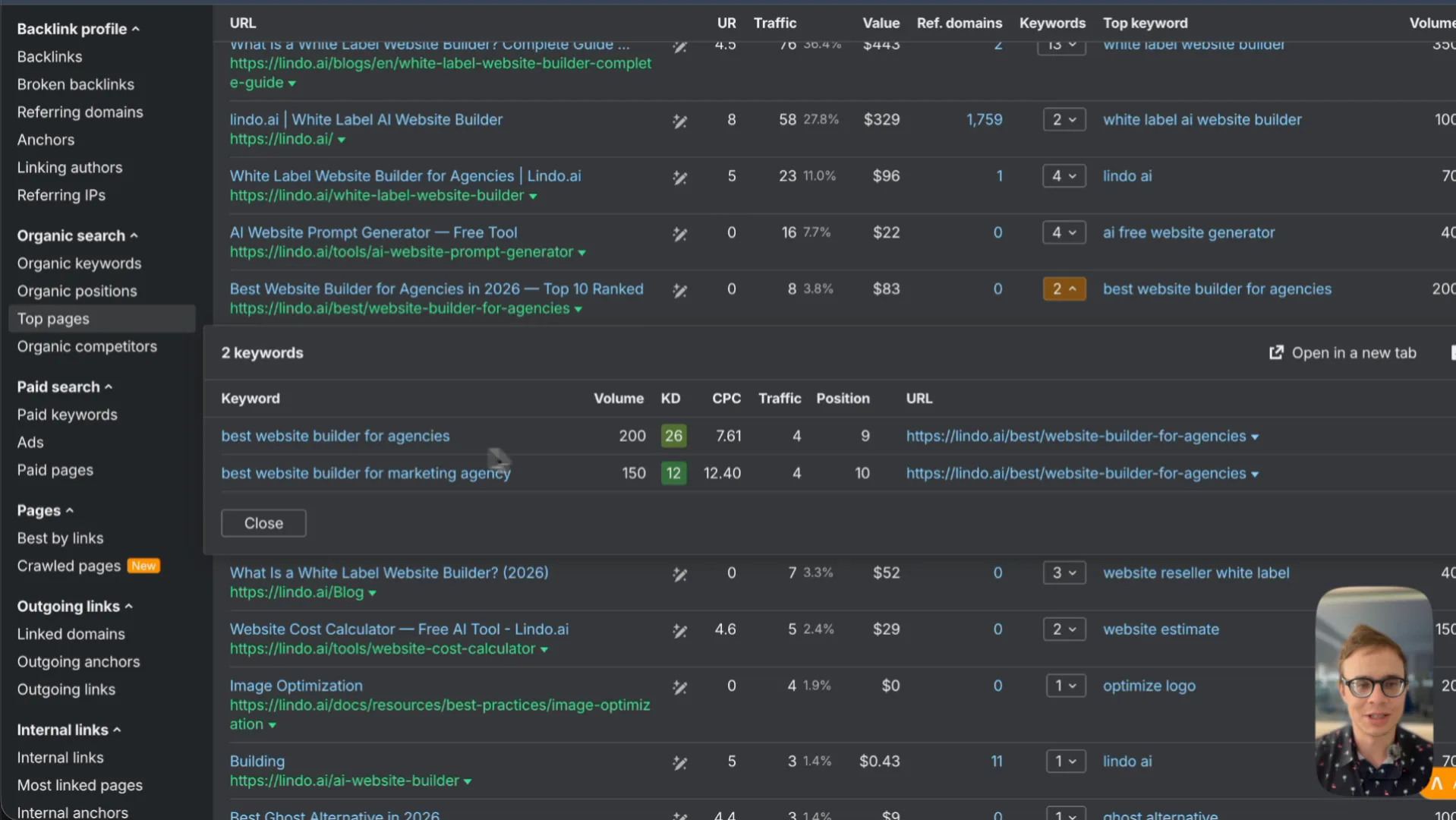Open top keyword website reseller white label
This screenshot has height=820, width=1456.
point(1196,572)
